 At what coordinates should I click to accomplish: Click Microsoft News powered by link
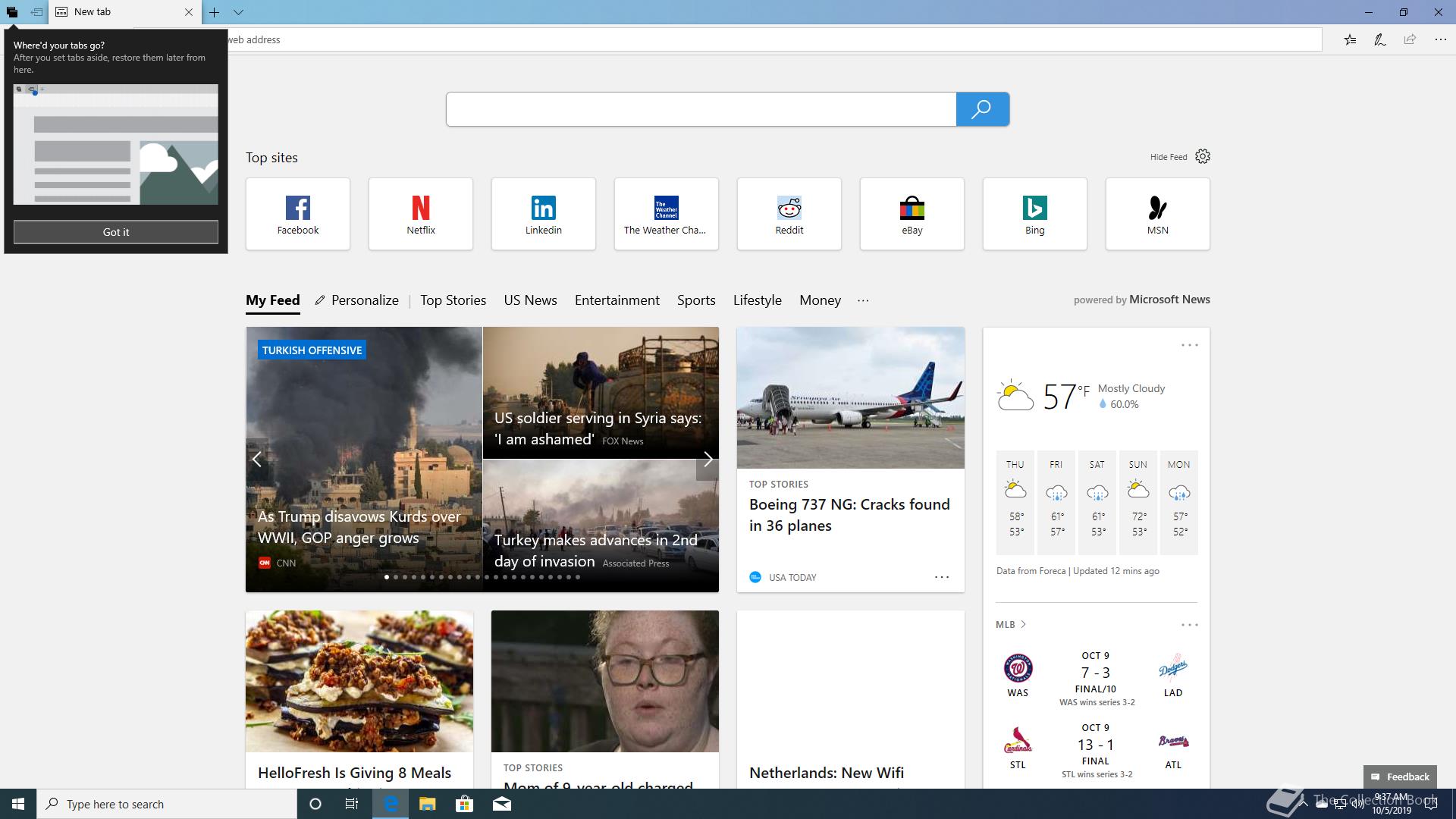(x=1169, y=300)
